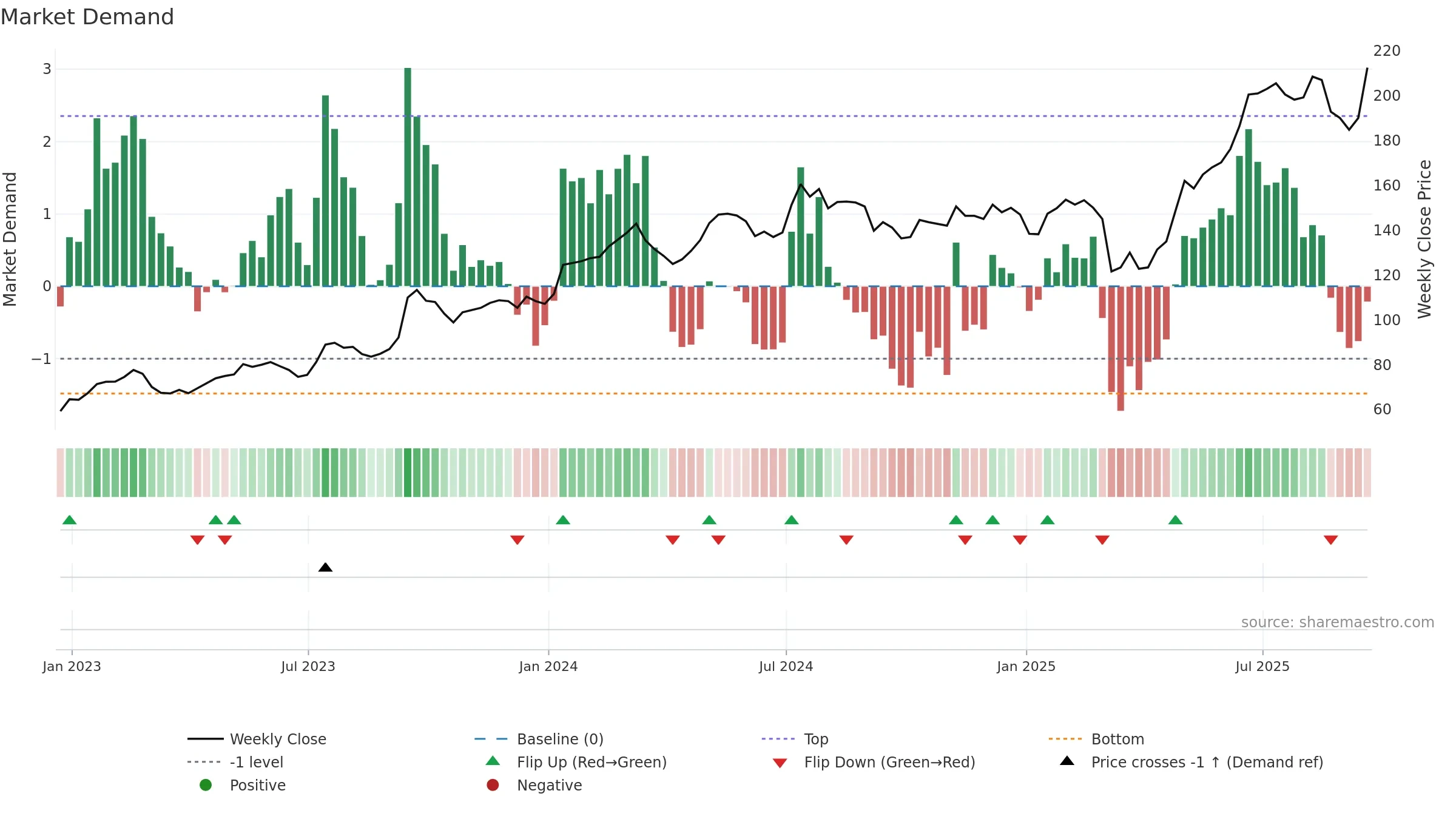Select the '-1 level' legend label
This screenshot has width=1456, height=819.
[x=257, y=762]
